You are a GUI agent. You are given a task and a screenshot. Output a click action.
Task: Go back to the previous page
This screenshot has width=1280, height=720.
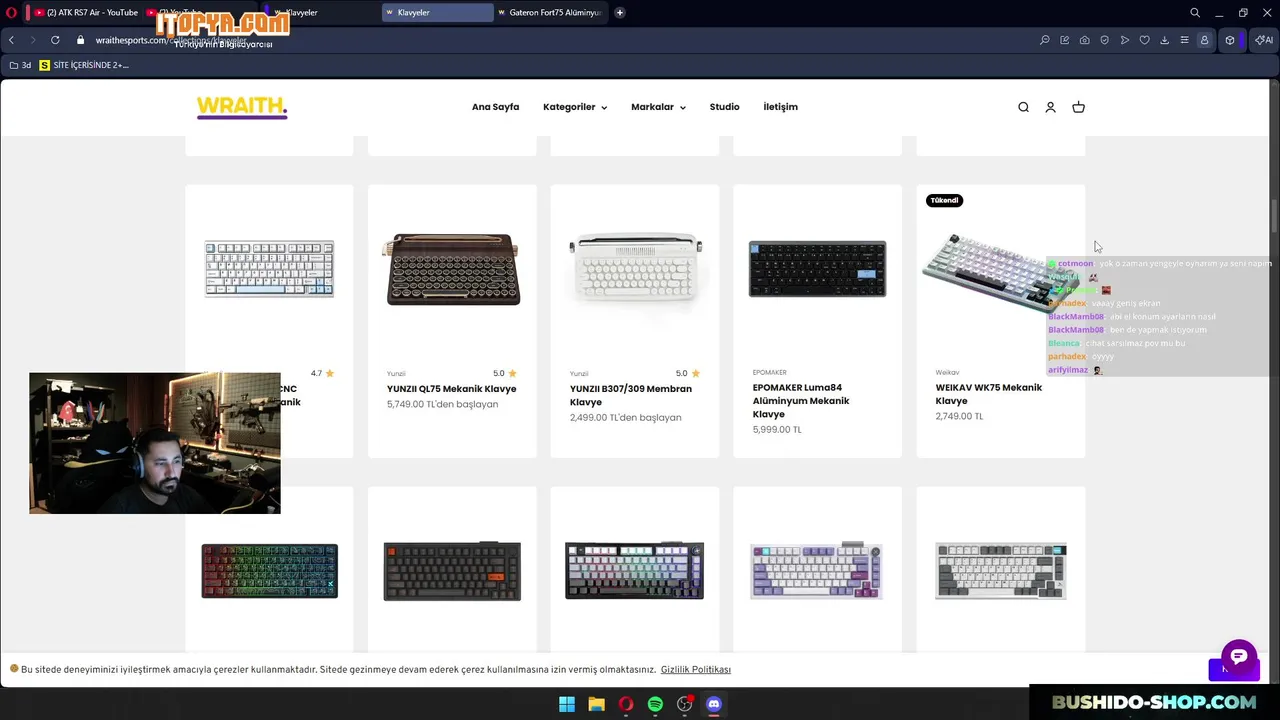[x=11, y=40]
